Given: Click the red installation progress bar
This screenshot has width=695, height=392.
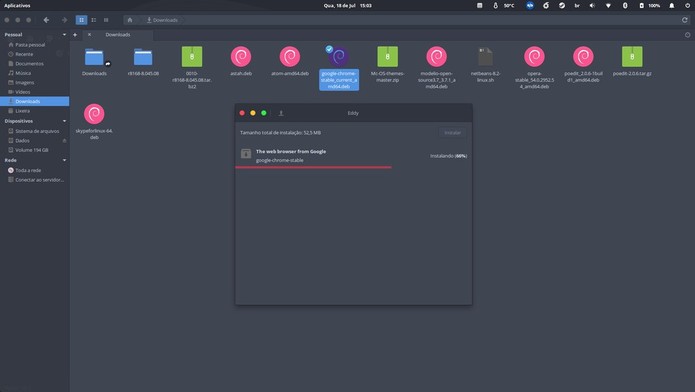Looking at the screenshot, I should [313, 167].
